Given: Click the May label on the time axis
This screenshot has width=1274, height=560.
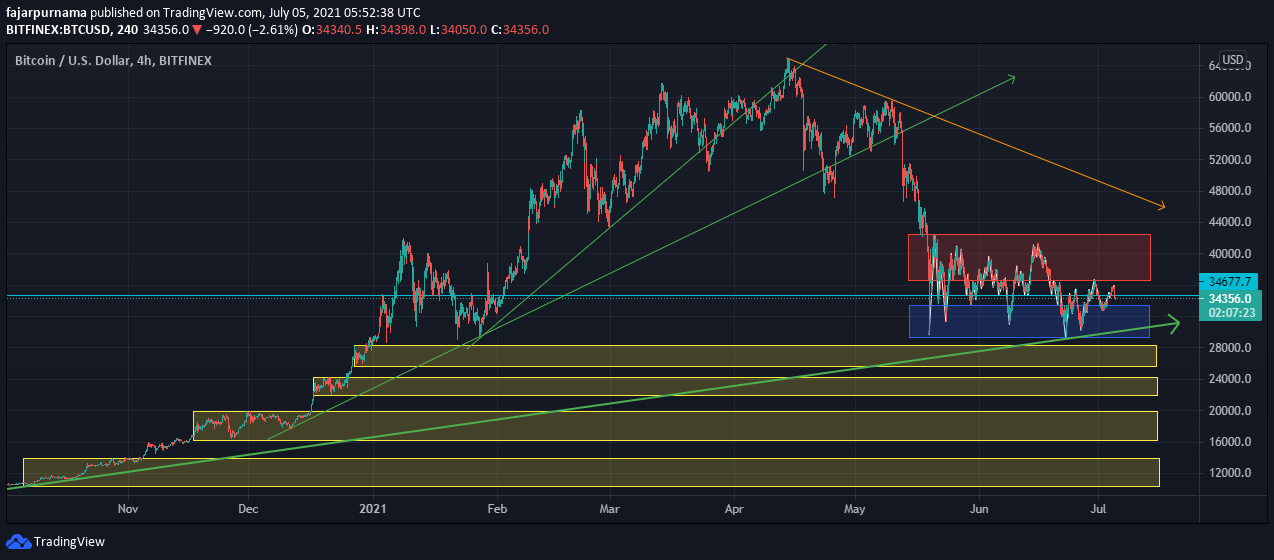Looking at the screenshot, I should click(856, 508).
